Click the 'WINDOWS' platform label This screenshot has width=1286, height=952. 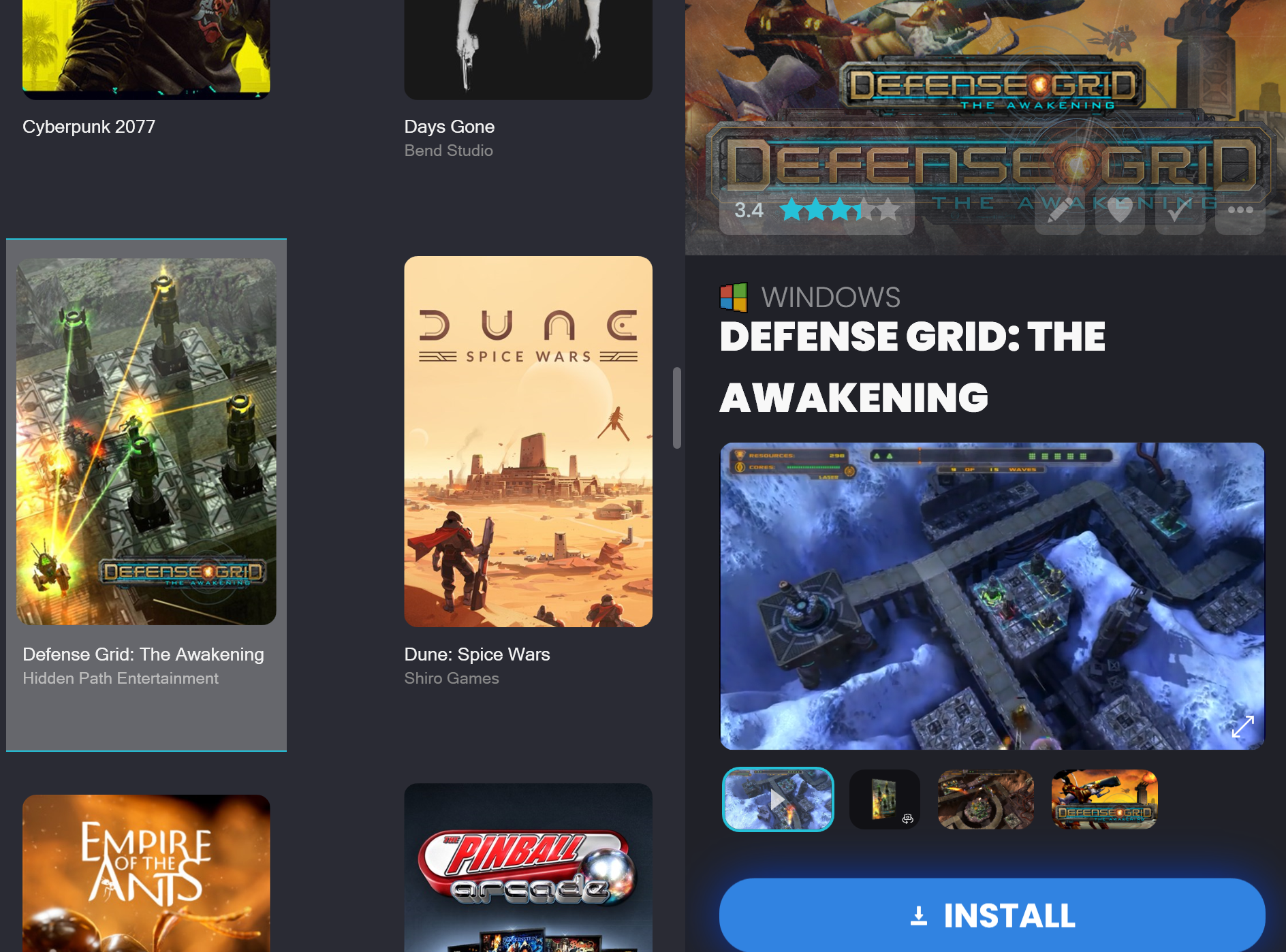point(831,297)
